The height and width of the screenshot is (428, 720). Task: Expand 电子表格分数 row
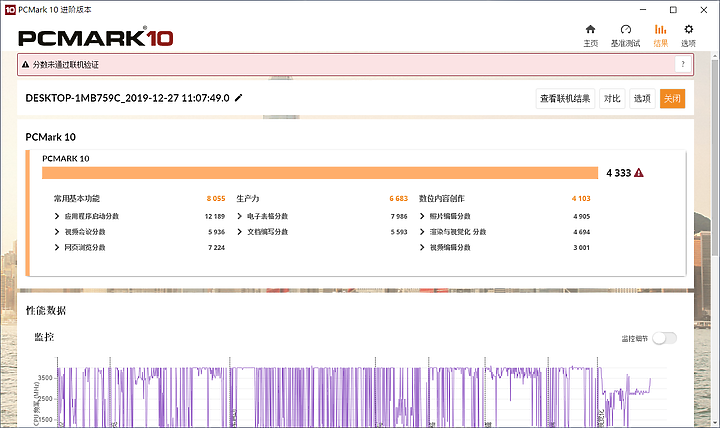click(x=240, y=216)
